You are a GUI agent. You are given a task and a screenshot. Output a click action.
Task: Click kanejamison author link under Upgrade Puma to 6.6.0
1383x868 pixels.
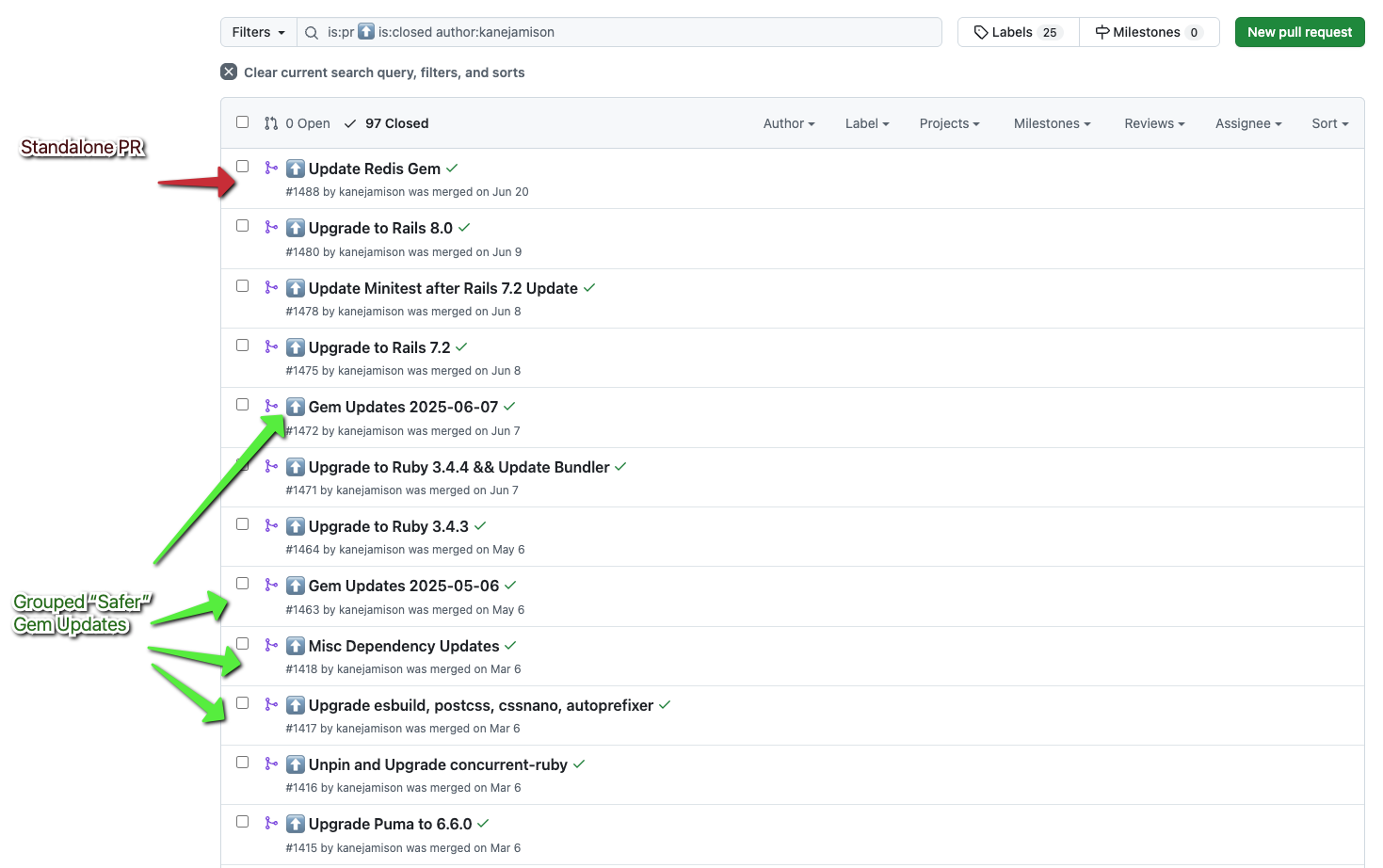[370, 848]
